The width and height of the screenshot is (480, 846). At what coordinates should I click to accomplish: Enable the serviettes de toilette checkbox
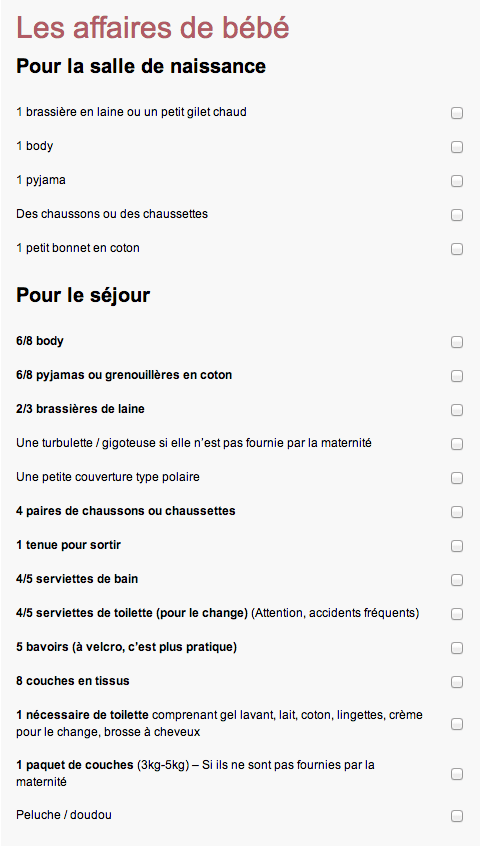click(457, 613)
